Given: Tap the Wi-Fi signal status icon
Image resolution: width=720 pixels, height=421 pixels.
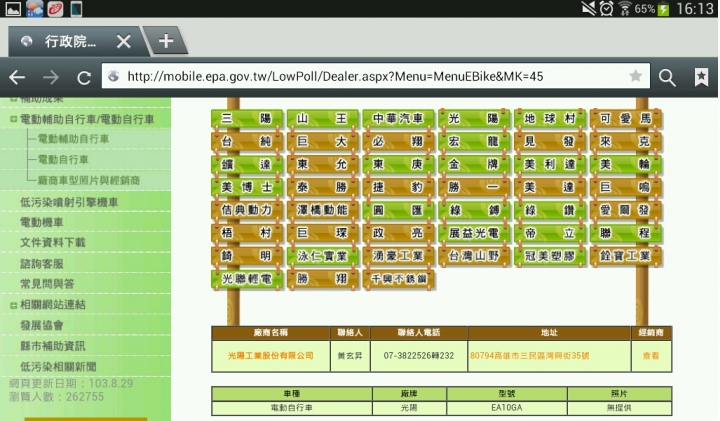Looking at the screenshot, I should pos(624,8).
